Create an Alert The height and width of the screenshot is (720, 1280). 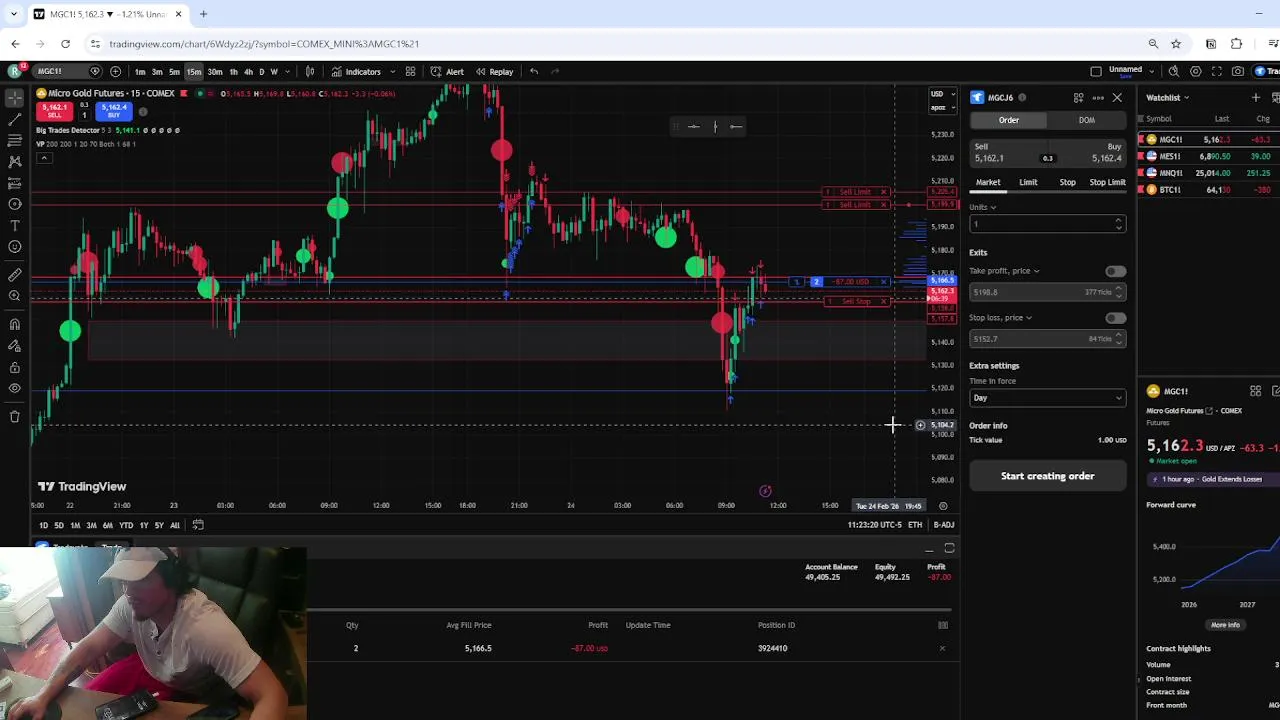tap(447, 71)
